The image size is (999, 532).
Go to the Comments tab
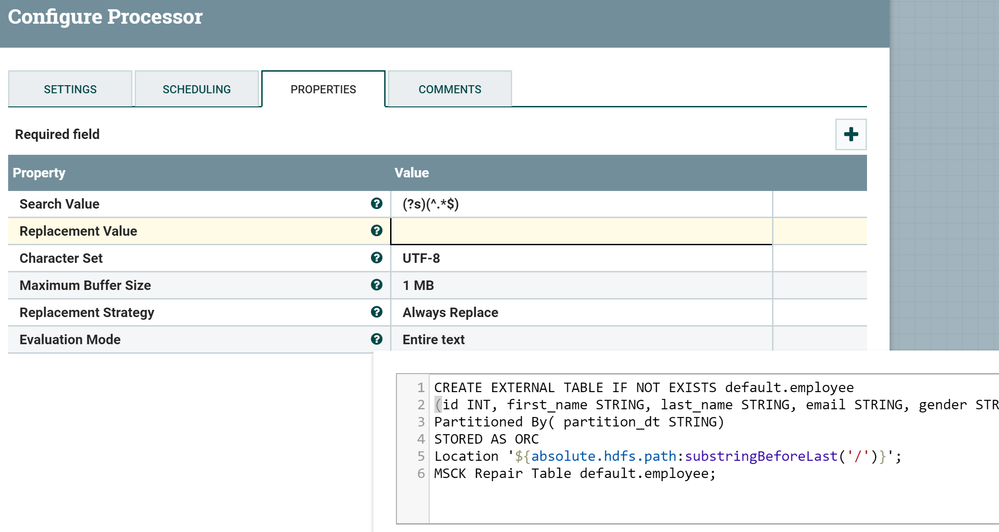click(450, 89)
